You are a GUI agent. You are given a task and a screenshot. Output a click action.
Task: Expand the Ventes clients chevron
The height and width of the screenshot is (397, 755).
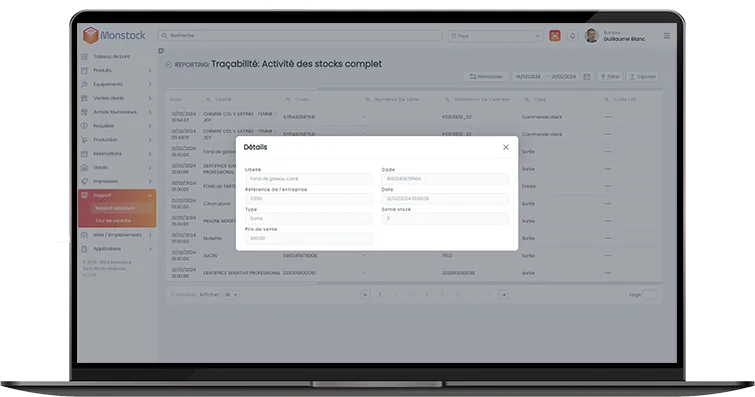150,98
